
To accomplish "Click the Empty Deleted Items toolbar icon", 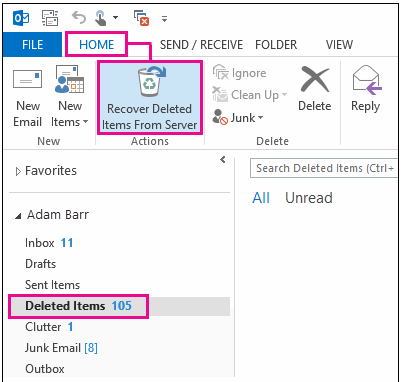I will (x=141, y=18).
